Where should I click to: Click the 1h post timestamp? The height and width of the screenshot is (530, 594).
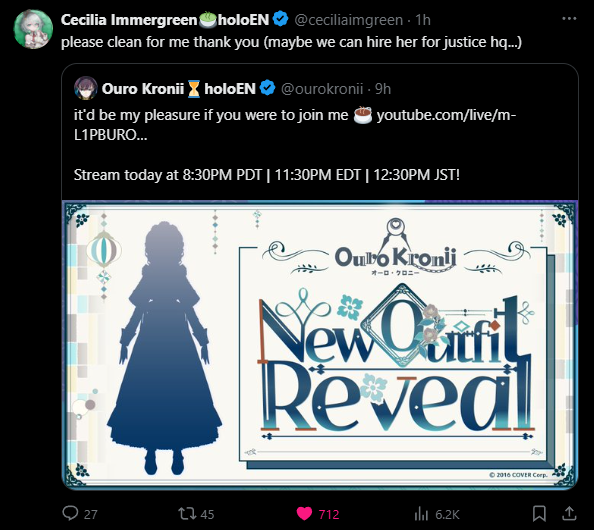click(x=423, y=20)
